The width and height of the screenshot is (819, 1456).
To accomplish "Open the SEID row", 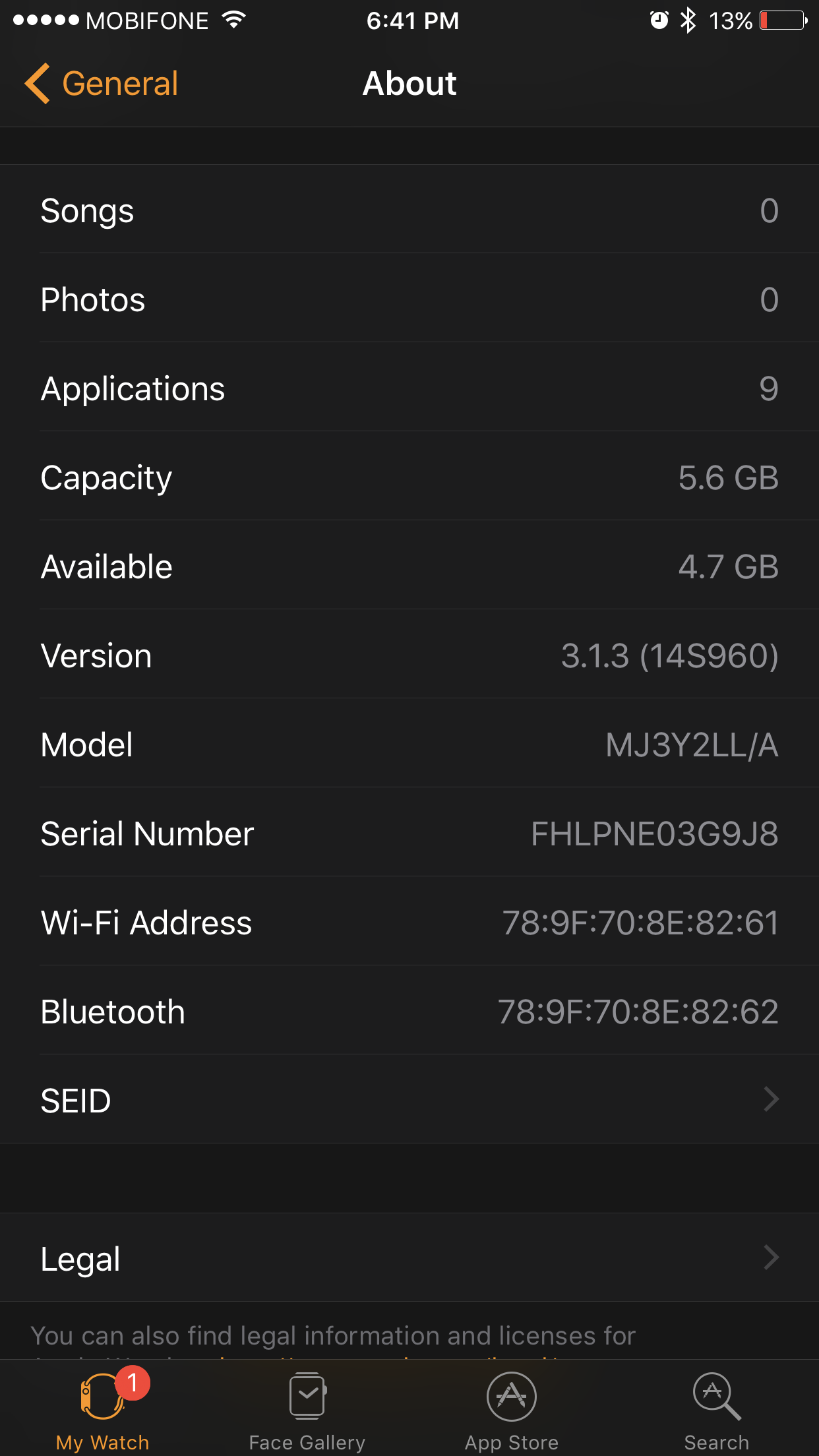I will coord(409,1099).
